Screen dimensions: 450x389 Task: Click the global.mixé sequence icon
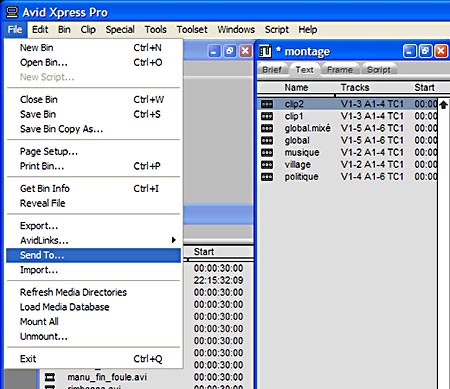pyautogui.click(x=267, y=128)
